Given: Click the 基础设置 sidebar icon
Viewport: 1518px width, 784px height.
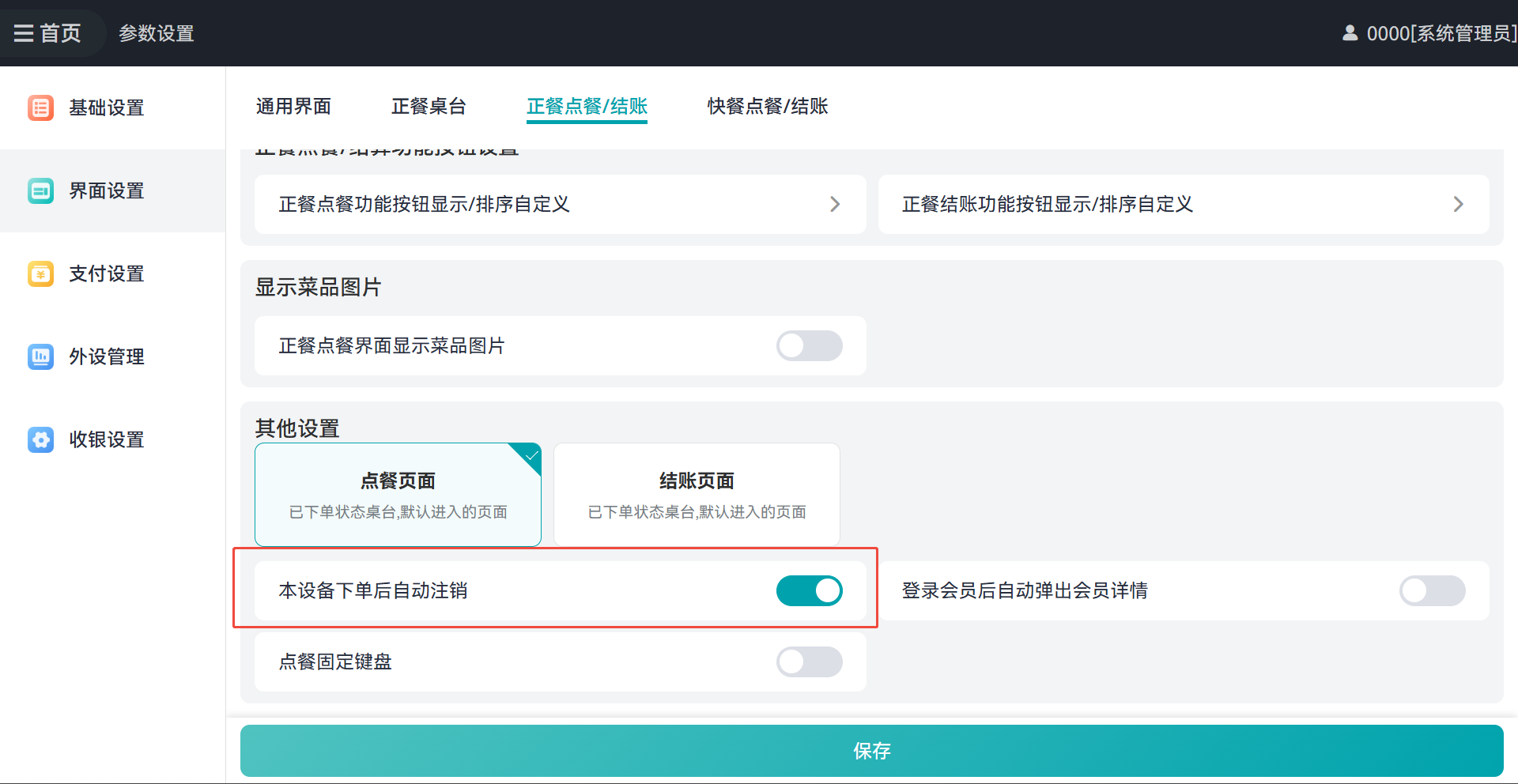Looking at the screenshot, I should [x=40, y=107].
